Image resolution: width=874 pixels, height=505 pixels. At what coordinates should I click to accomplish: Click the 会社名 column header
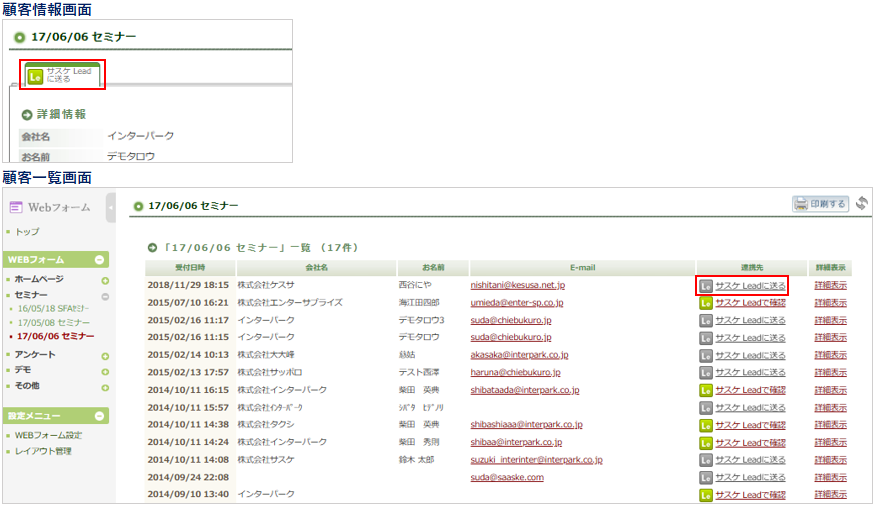(317, 268)
